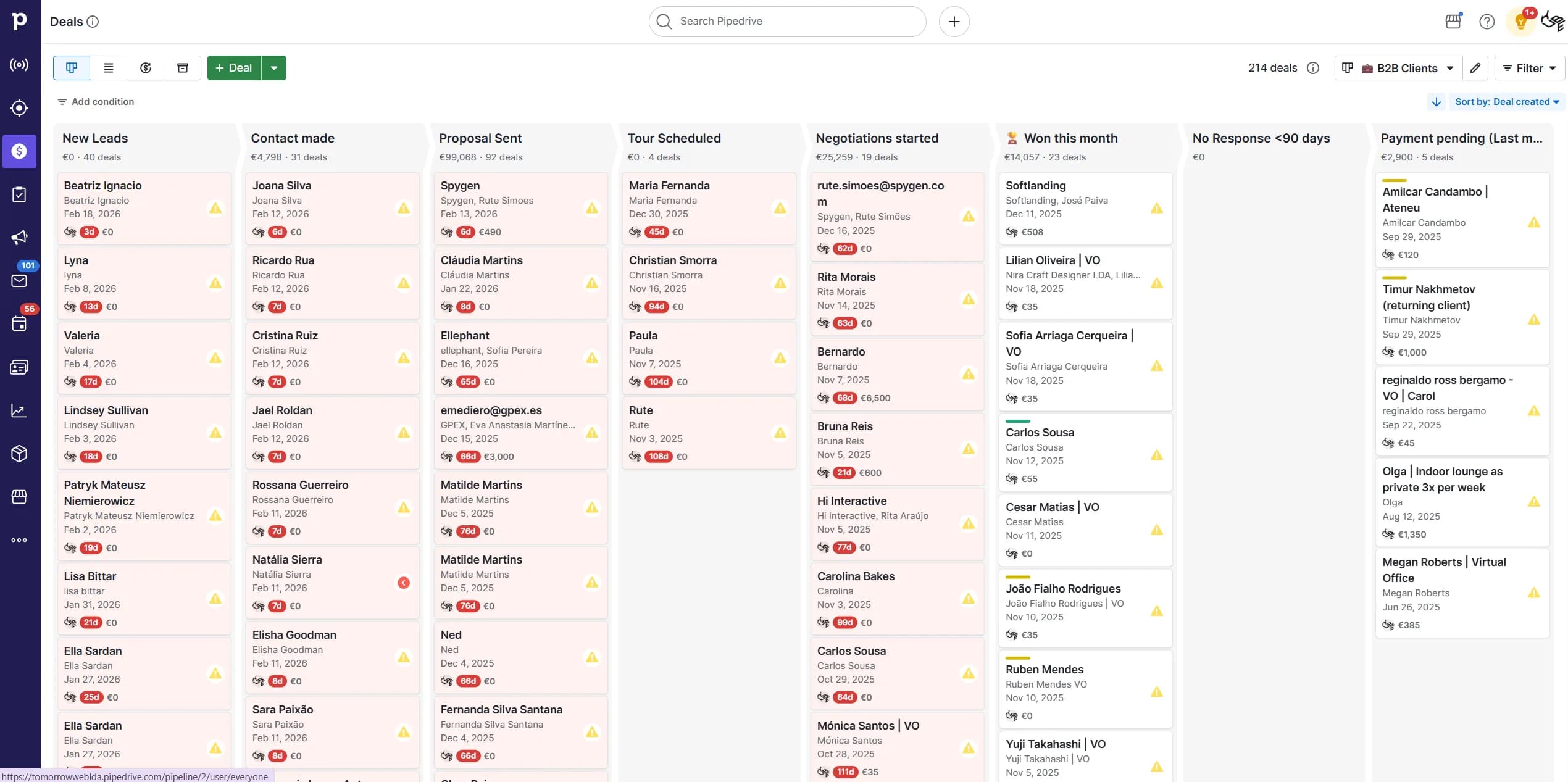Open the B2B Clients pipeline dropdown
Screen dimensions: 1568x782
coord(1399,68)
